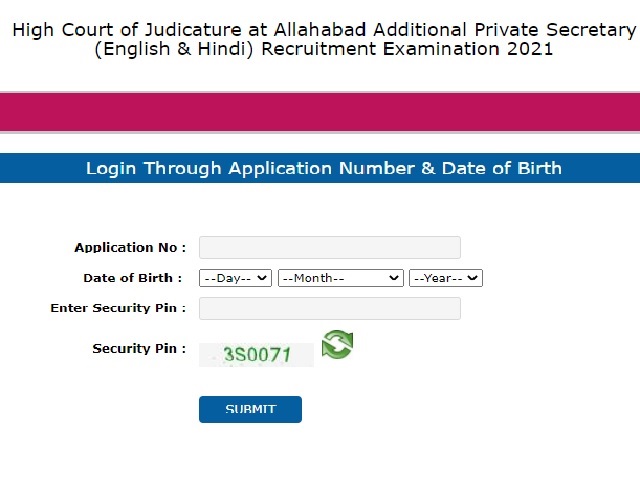Focus the Enter Security Pin field
640x480 pixels.
(329, 308)
